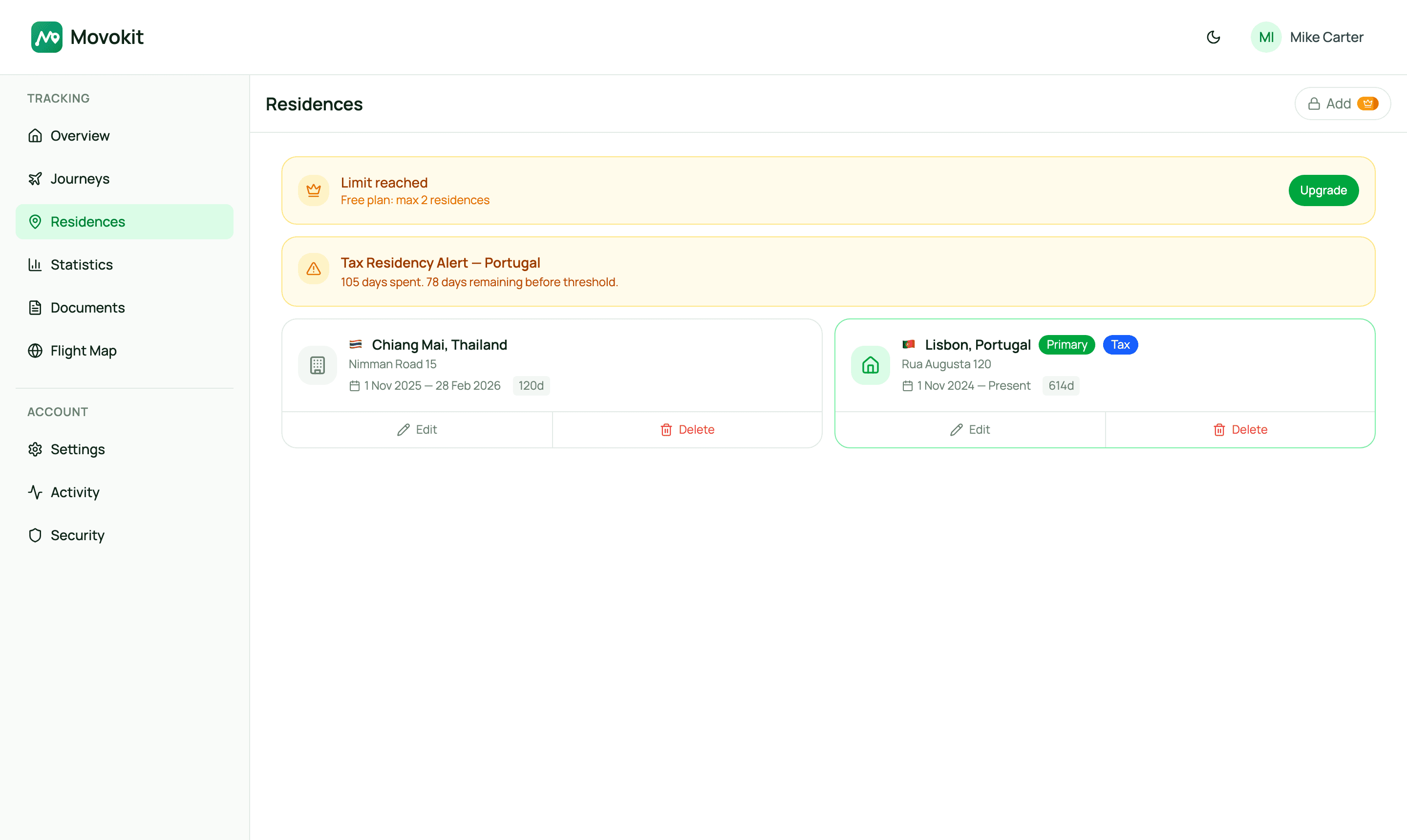
Task: Click the Rua Augusta 120 address
Action: tap(946, 364)
